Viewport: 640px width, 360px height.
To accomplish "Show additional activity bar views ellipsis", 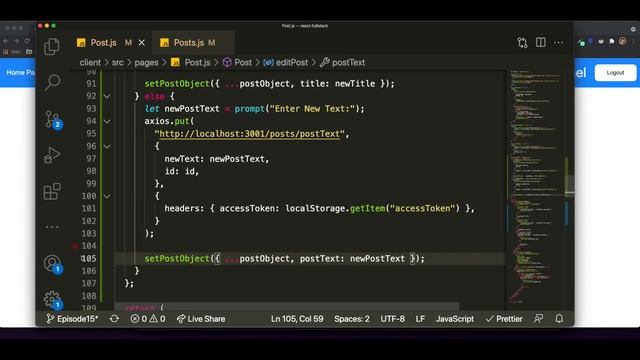I will (x=52, y=227).
